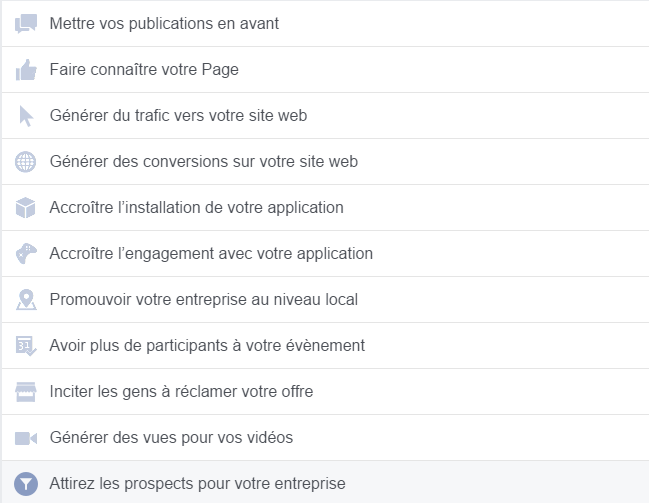
Task: Choose "Faire connaître votre Page" objective
Action: [x=144, y=69]
